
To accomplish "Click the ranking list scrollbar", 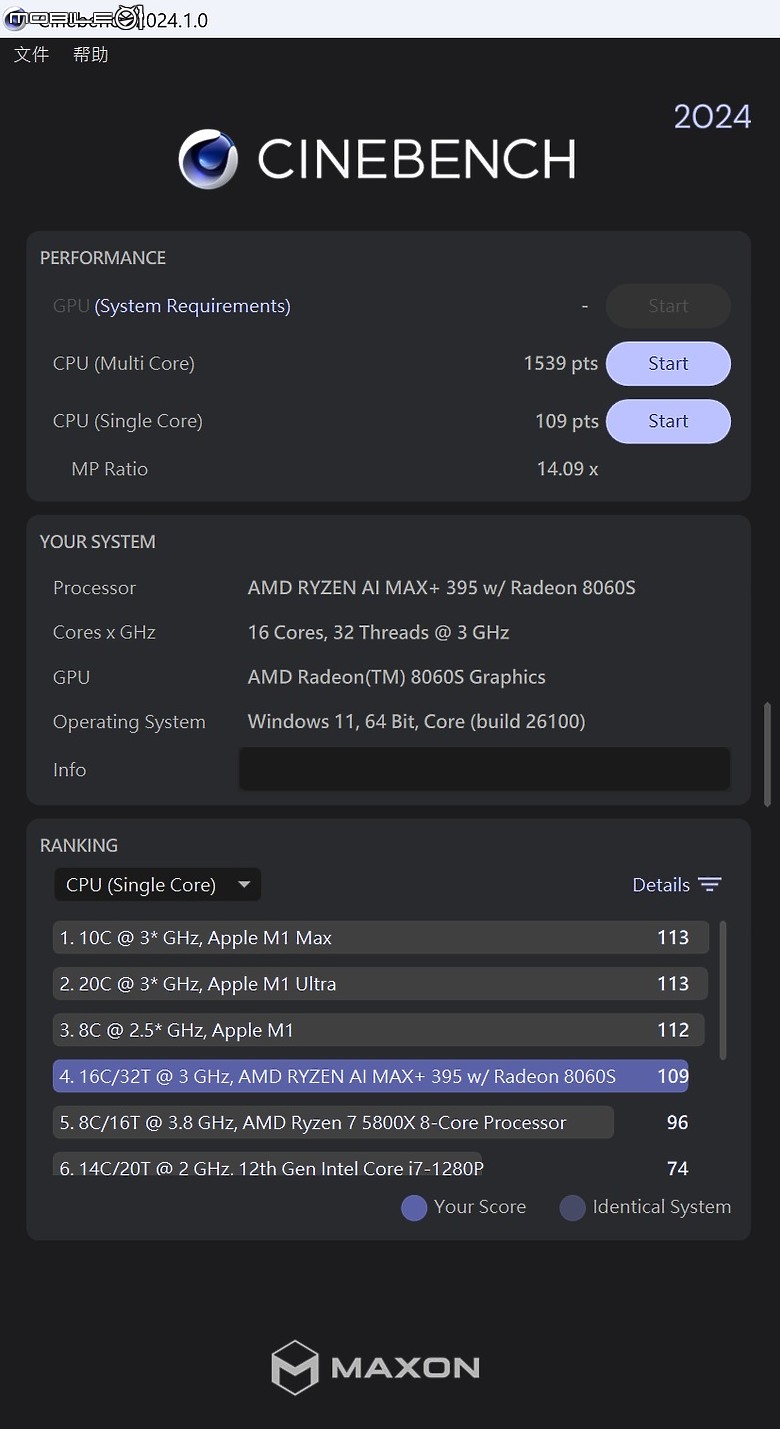I will click(x=723, y=990).
